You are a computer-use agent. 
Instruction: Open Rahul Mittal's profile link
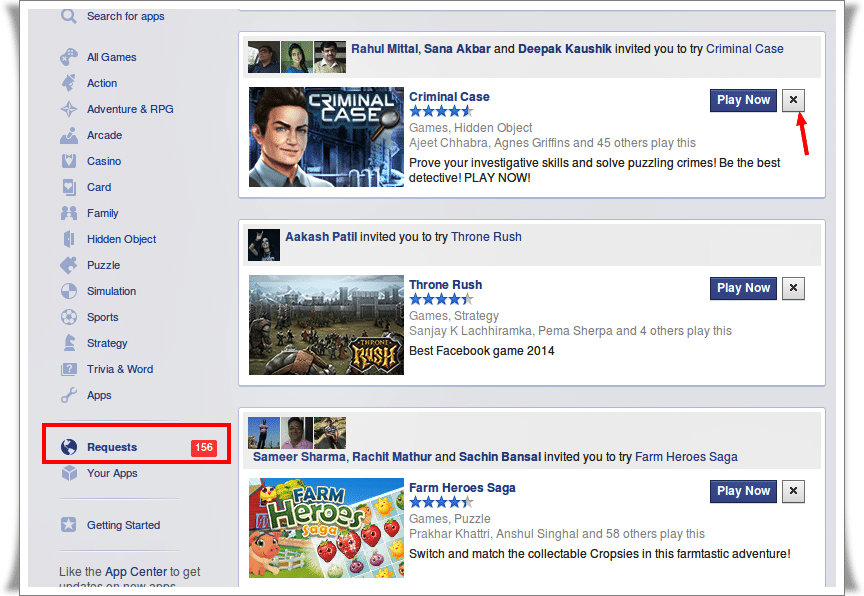[x=385, y=49]
